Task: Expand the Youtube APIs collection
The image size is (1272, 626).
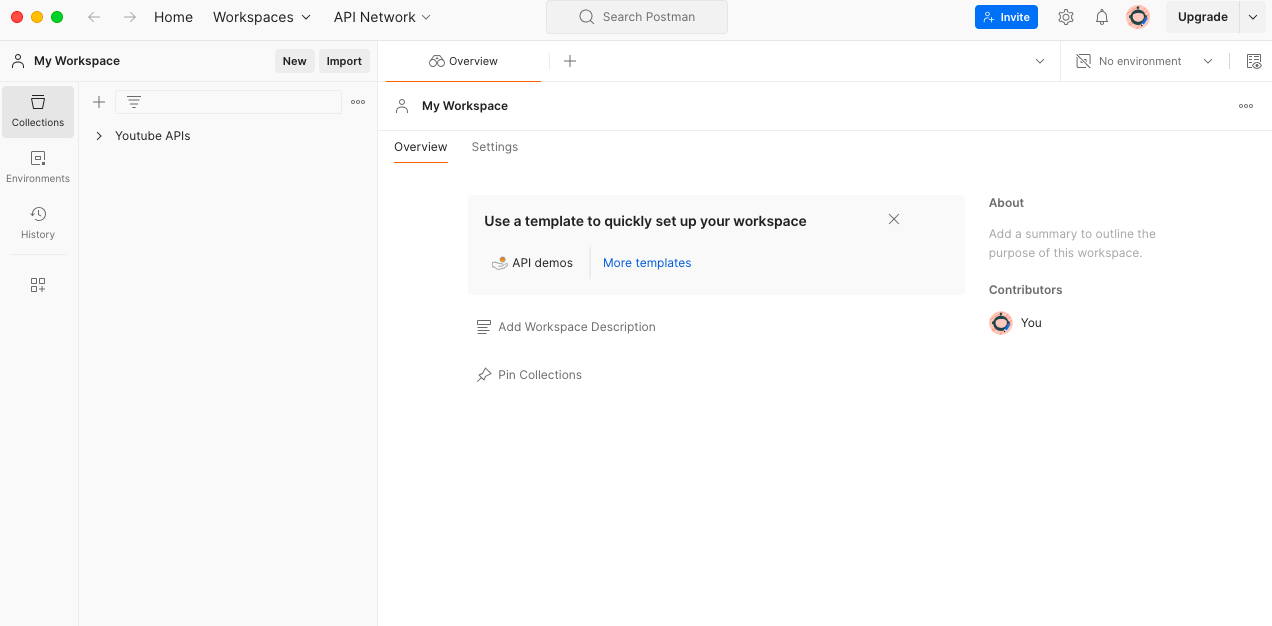Action: pos(99,136)
